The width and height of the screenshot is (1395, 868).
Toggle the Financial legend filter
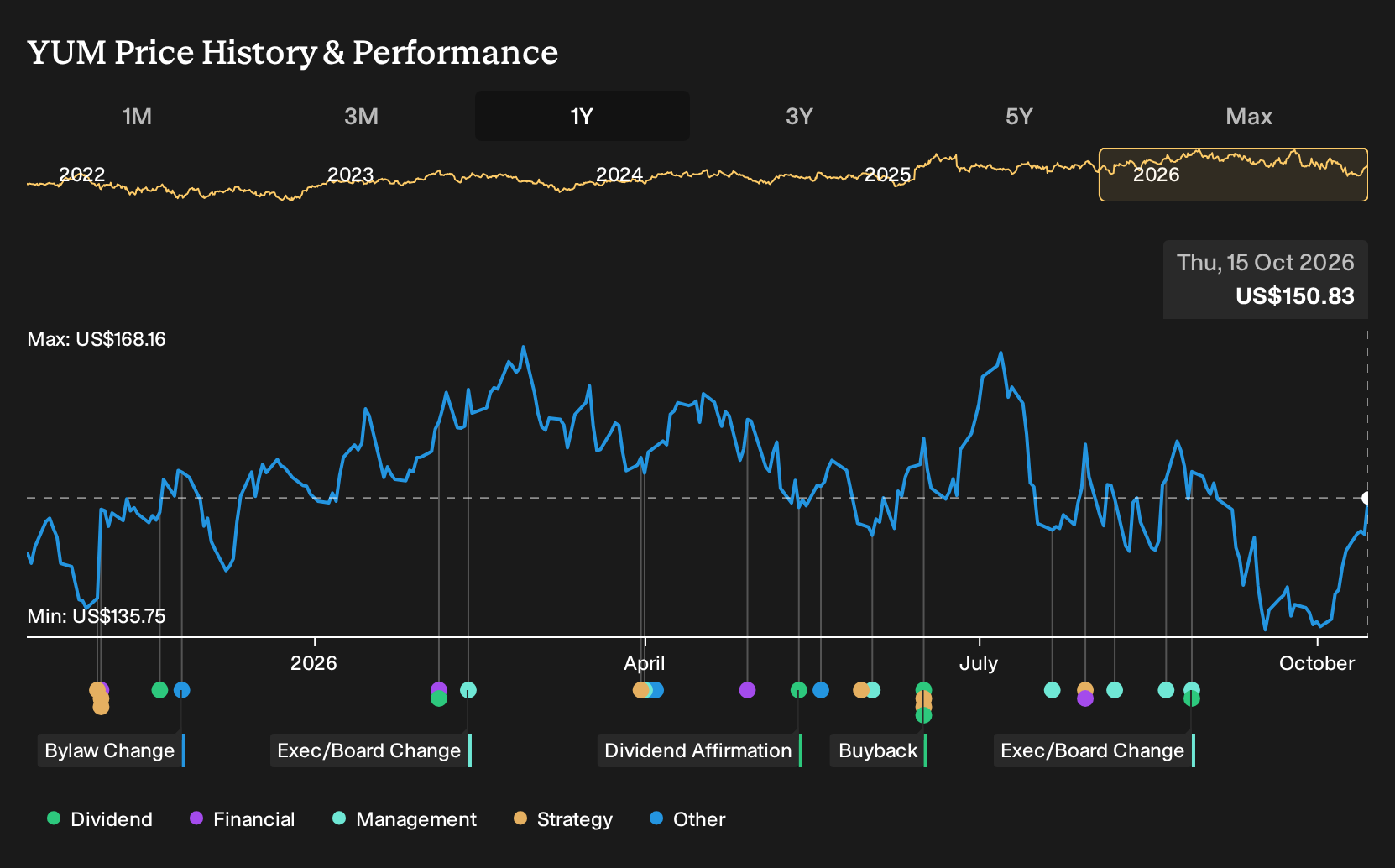[242, 819]
